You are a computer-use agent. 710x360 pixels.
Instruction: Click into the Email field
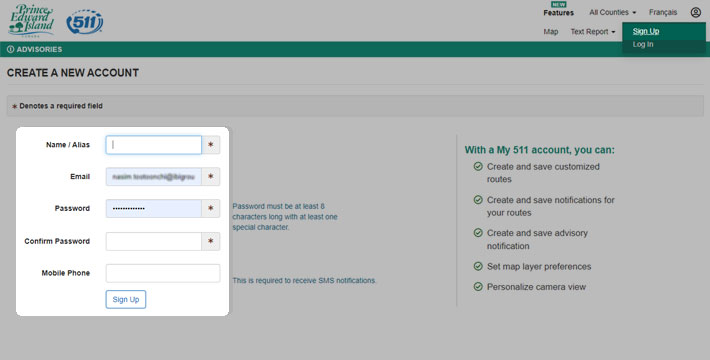click(154, 177)
